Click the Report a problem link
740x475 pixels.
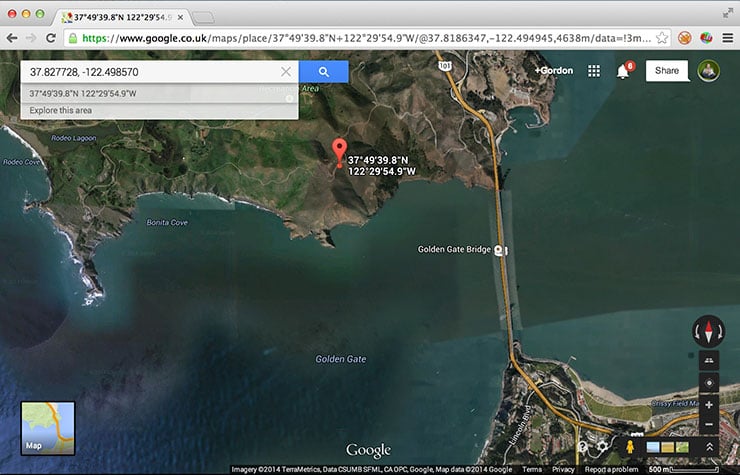[x=610, y=469]
